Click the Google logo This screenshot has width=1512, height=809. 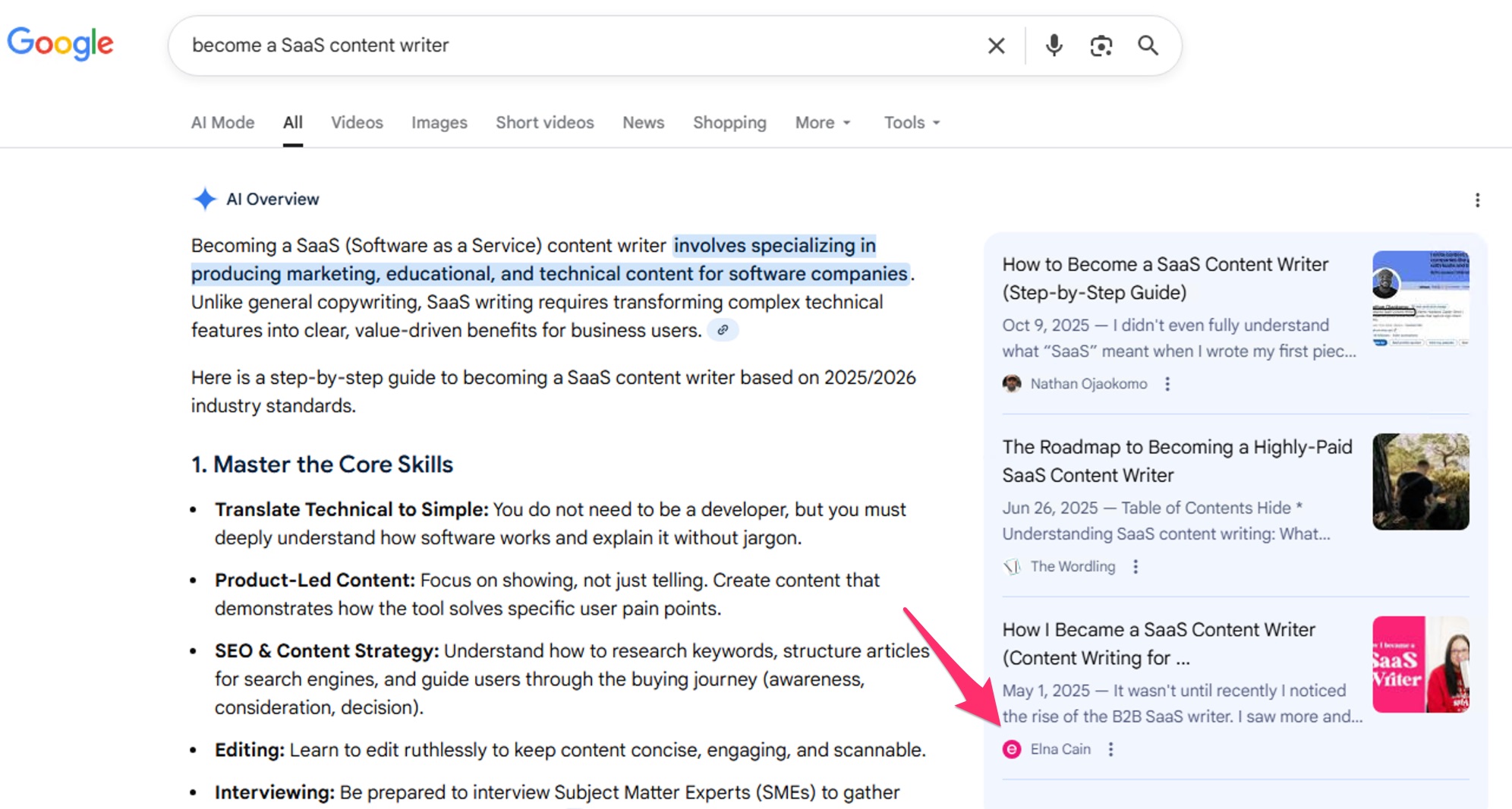[60, 44]
